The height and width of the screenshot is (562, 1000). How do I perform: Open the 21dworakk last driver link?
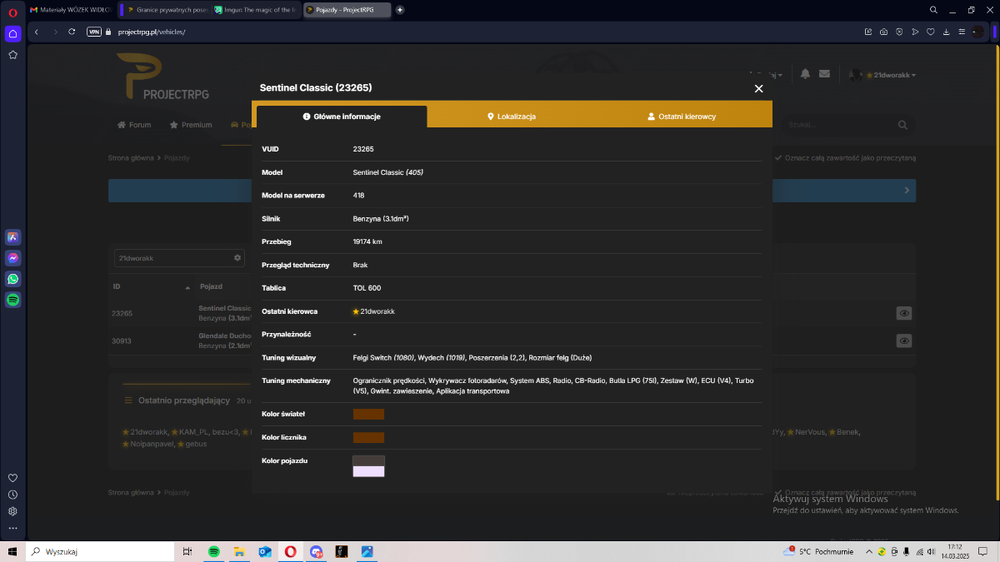377,311
